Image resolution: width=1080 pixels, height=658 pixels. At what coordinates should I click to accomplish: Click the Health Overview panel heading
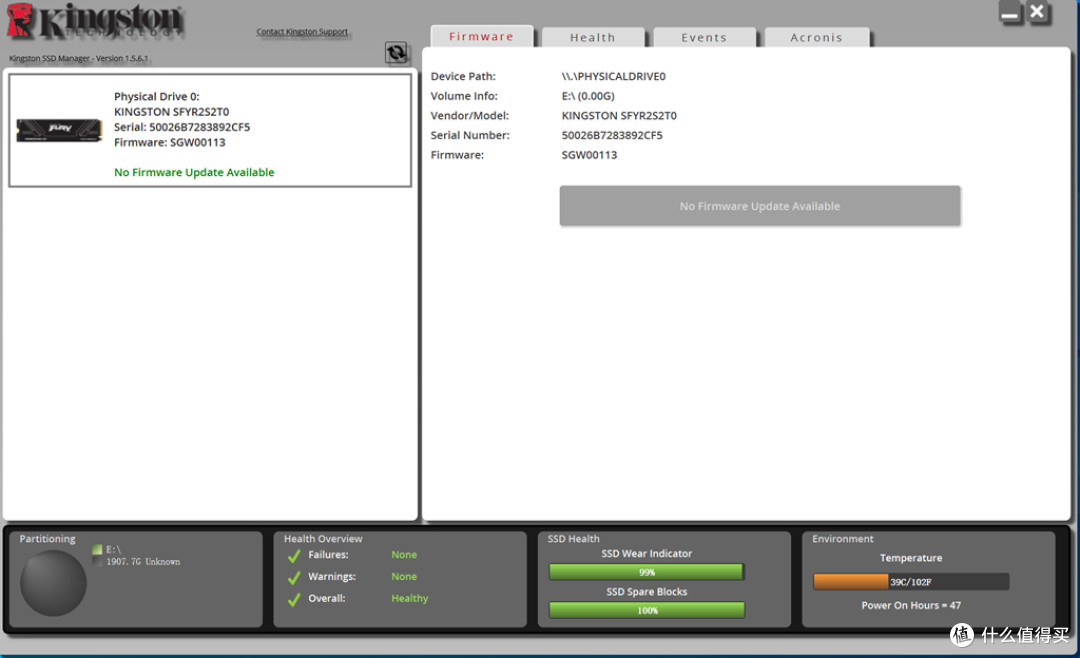tap(323, 539)
